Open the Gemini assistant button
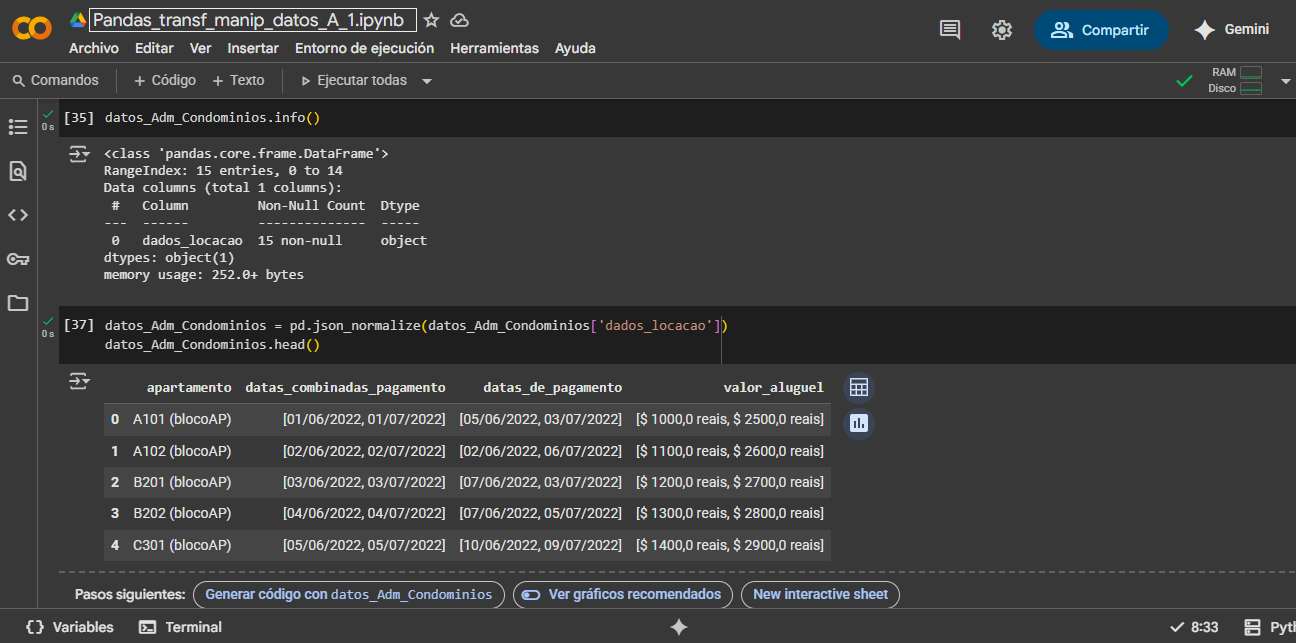This screenshot has width=1296, height=643. pos(1232,30)
